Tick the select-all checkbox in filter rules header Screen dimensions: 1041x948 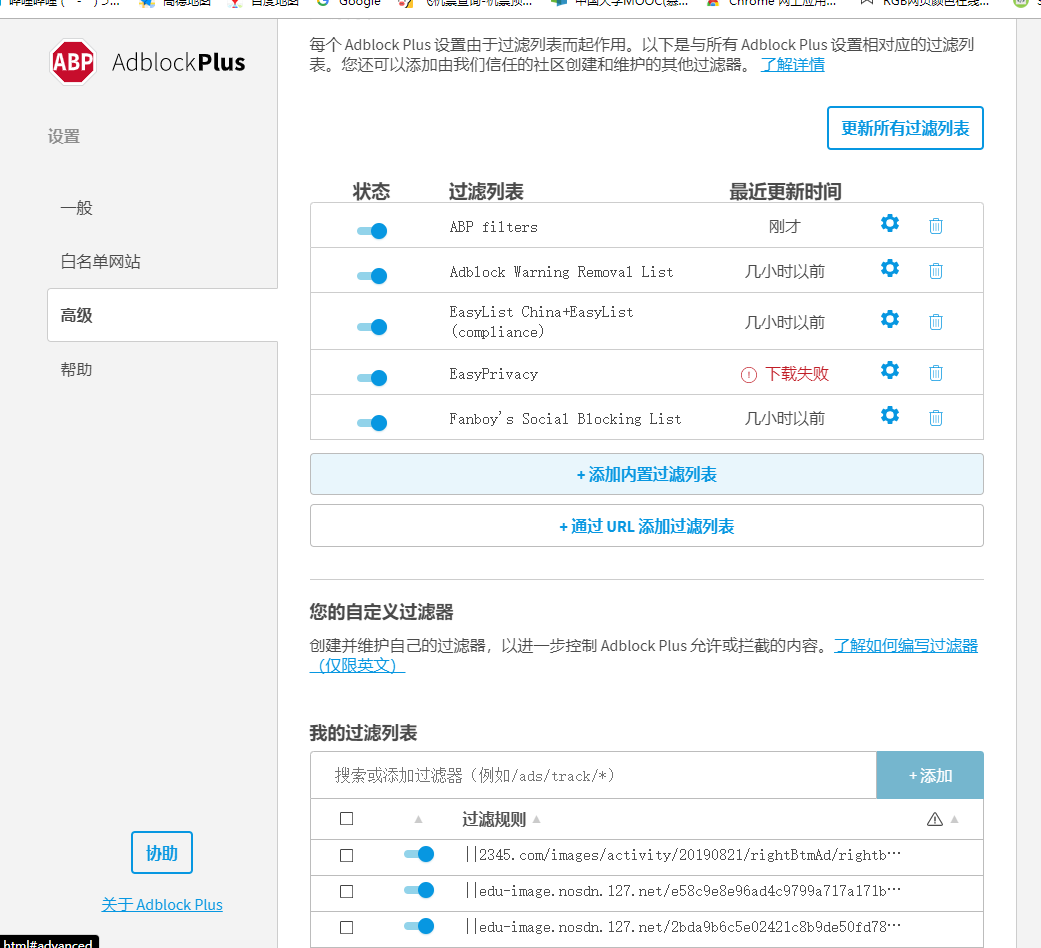coord(347,819)
